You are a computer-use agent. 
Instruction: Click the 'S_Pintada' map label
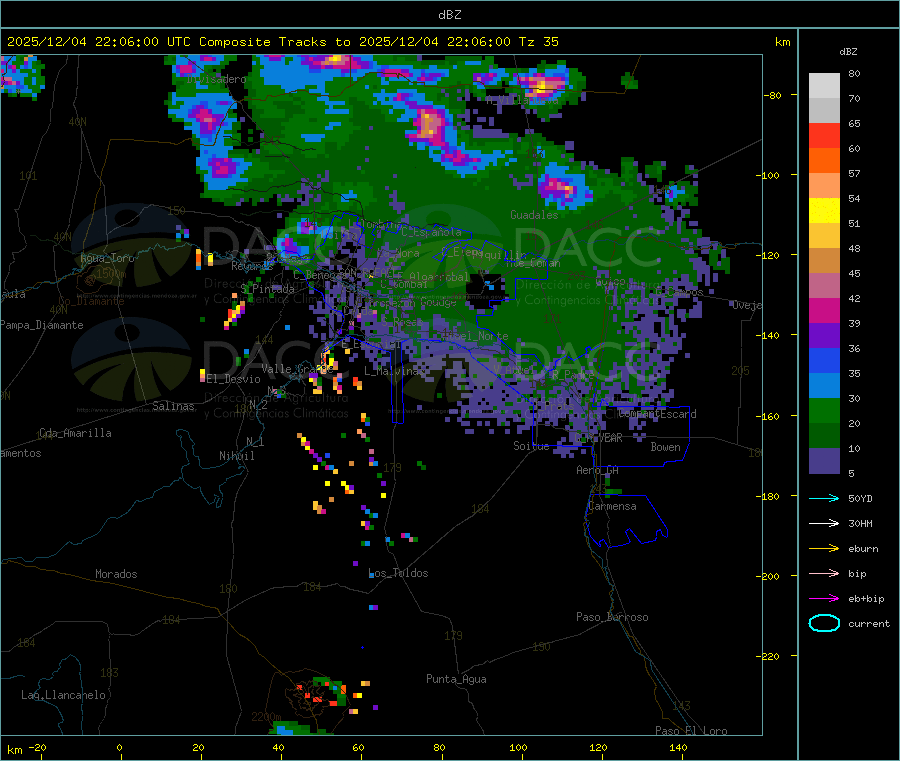[267, 289]
